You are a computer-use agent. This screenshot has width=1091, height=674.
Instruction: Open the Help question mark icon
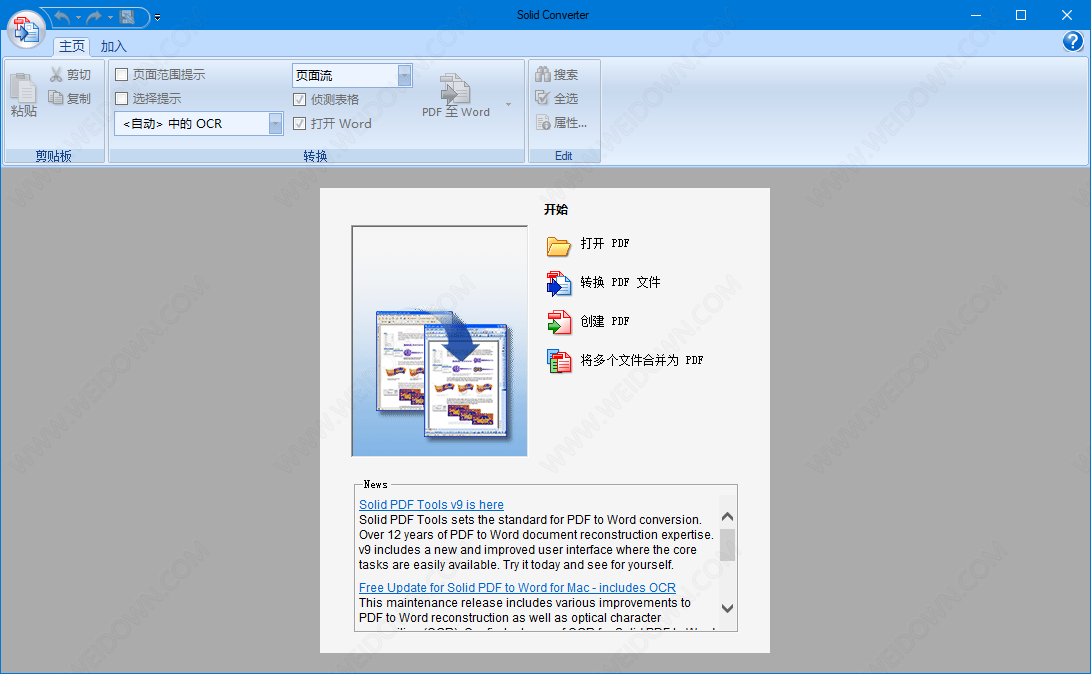point(1073,42)
